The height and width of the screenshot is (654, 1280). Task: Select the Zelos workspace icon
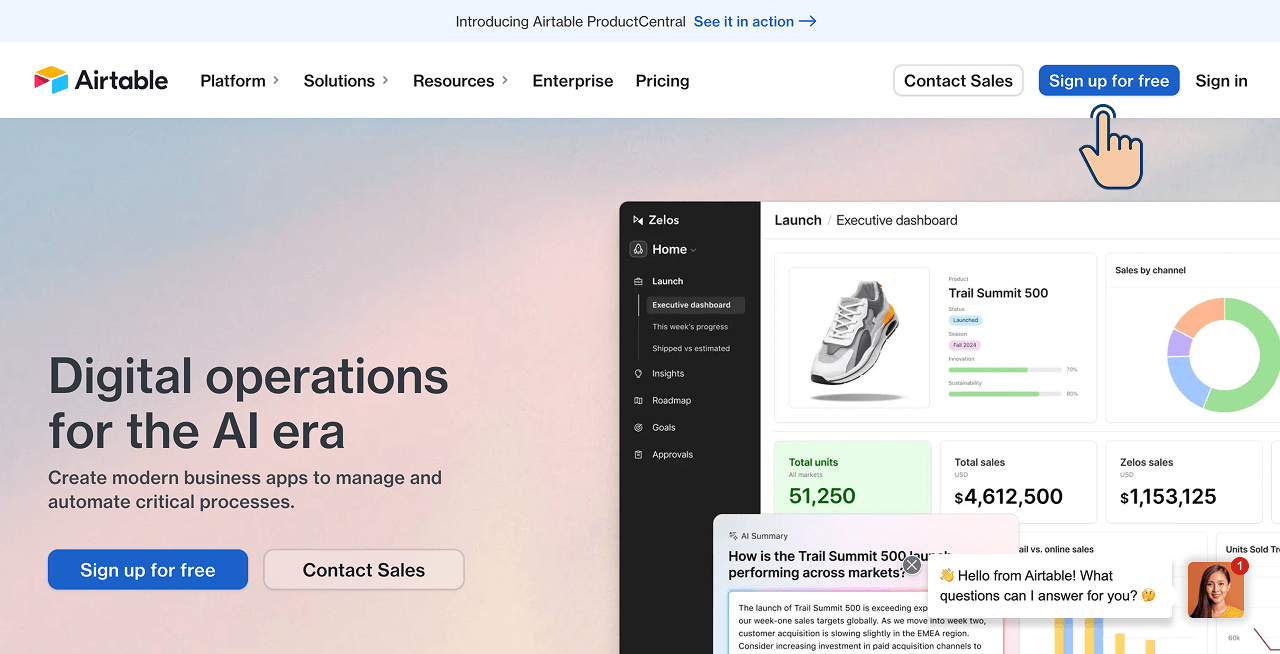pyautogui.click(x=639, y=219)
